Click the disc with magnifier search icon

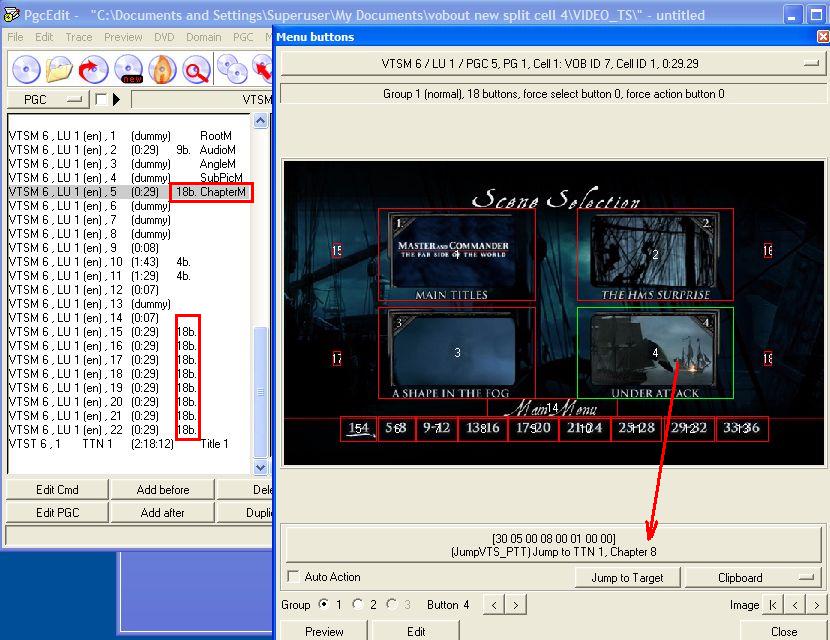pyautogui.click(x=196, y=69)
